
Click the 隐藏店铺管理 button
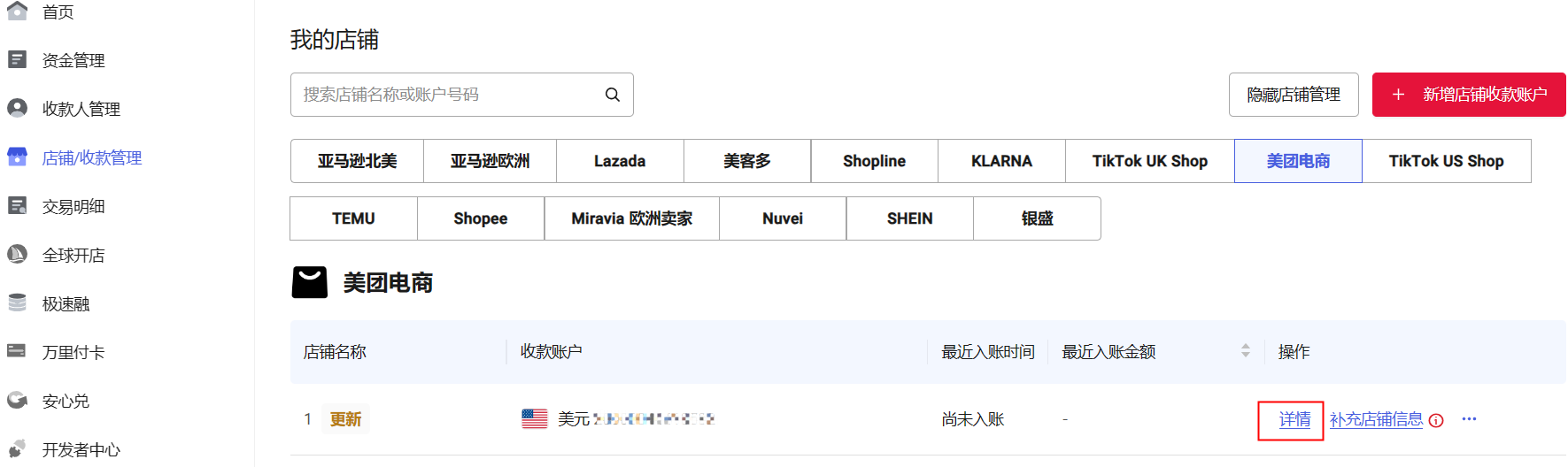(1293, 95)
